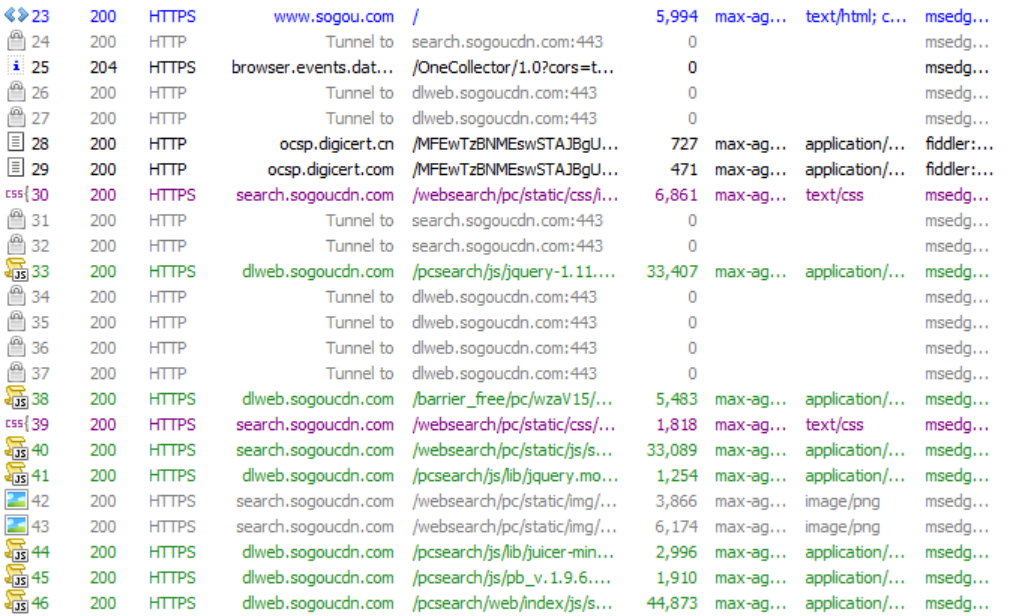The height and width of the screenshot is (616, 1023).
Task: Click body size 33,089
Action: 672,450
